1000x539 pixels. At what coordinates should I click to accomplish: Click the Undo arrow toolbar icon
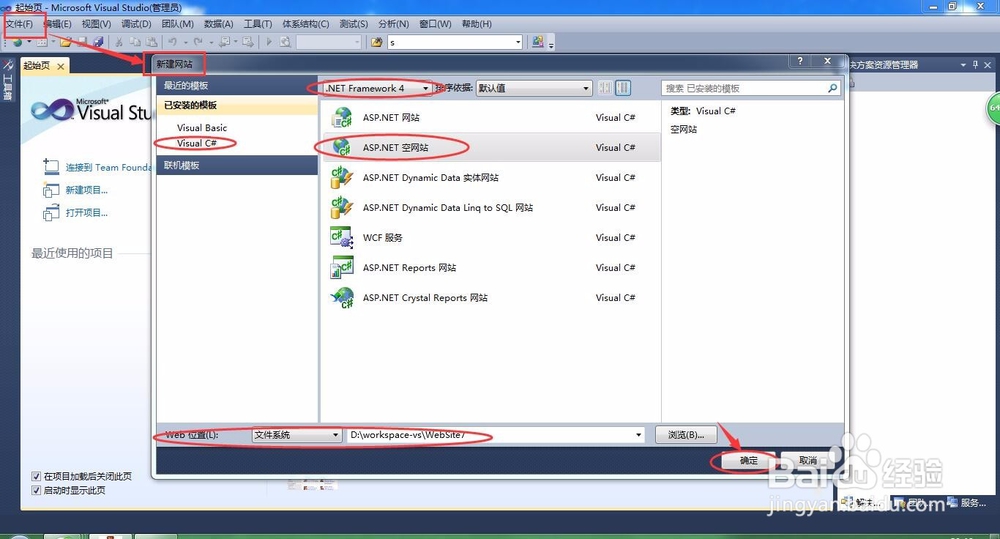(172, 42)
